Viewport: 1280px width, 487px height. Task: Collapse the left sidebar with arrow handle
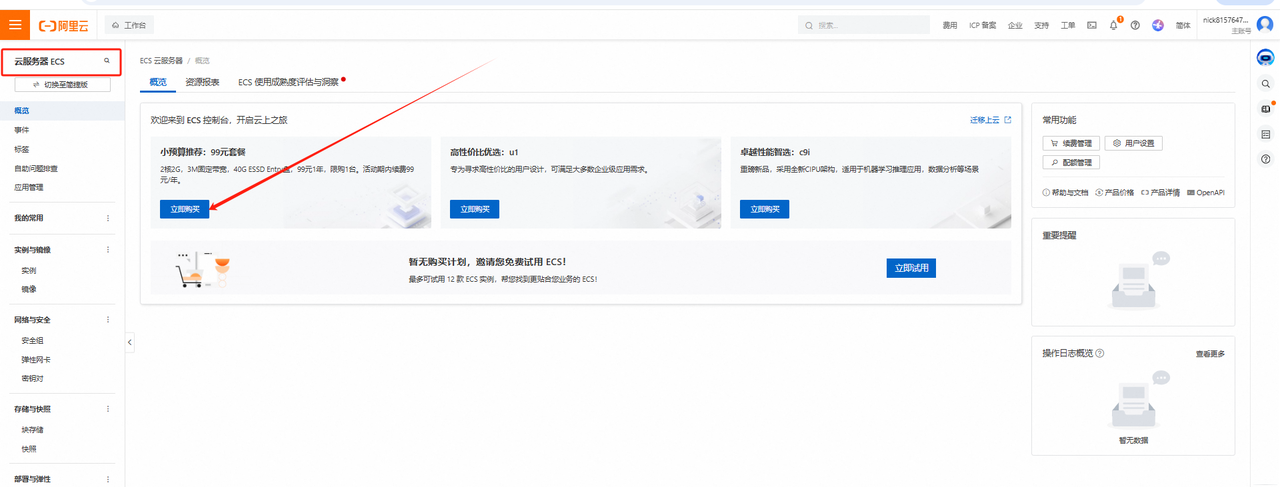[x=130, y=343]
